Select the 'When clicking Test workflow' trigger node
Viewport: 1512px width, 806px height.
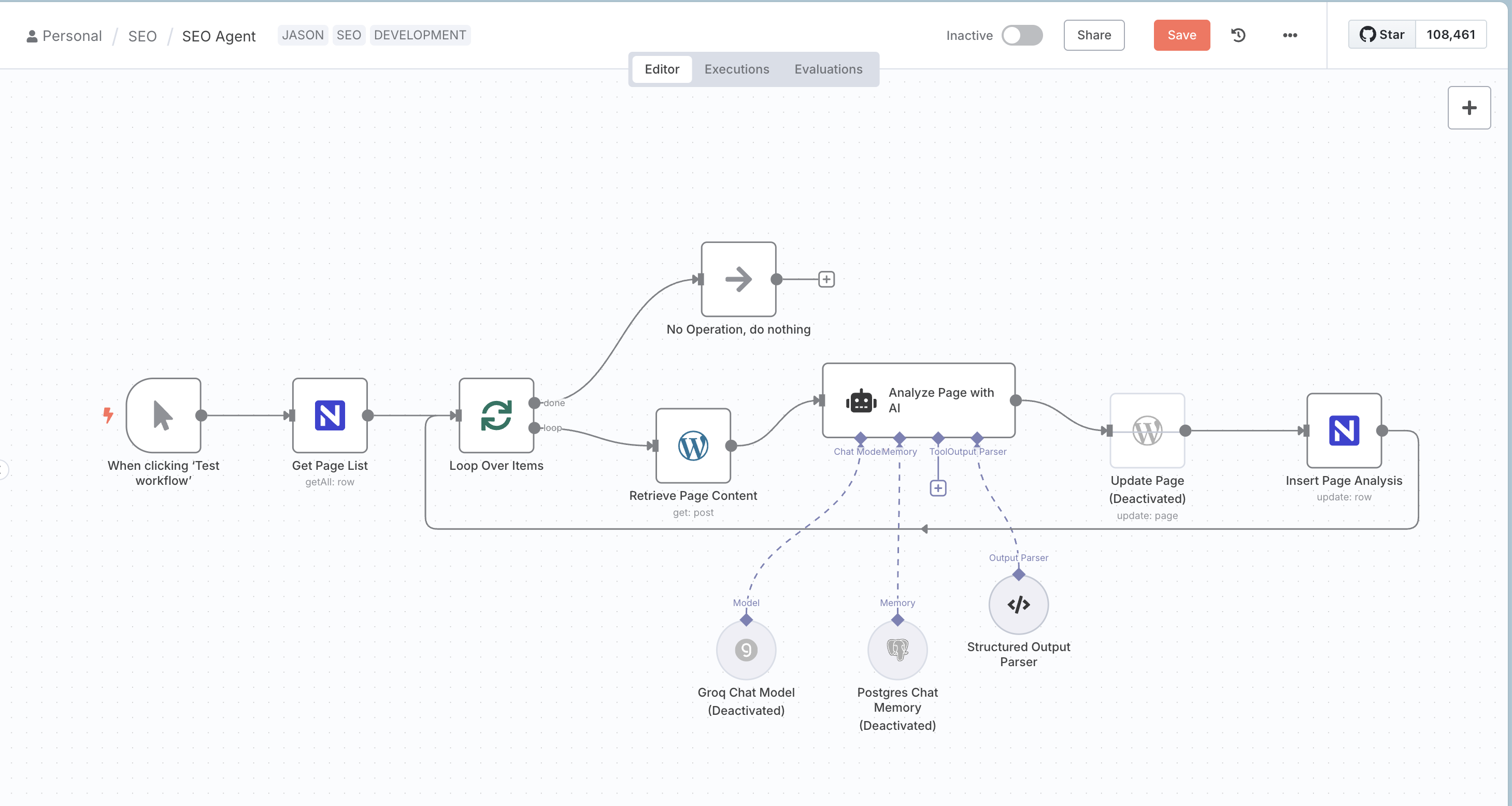[x=163, y=416]
